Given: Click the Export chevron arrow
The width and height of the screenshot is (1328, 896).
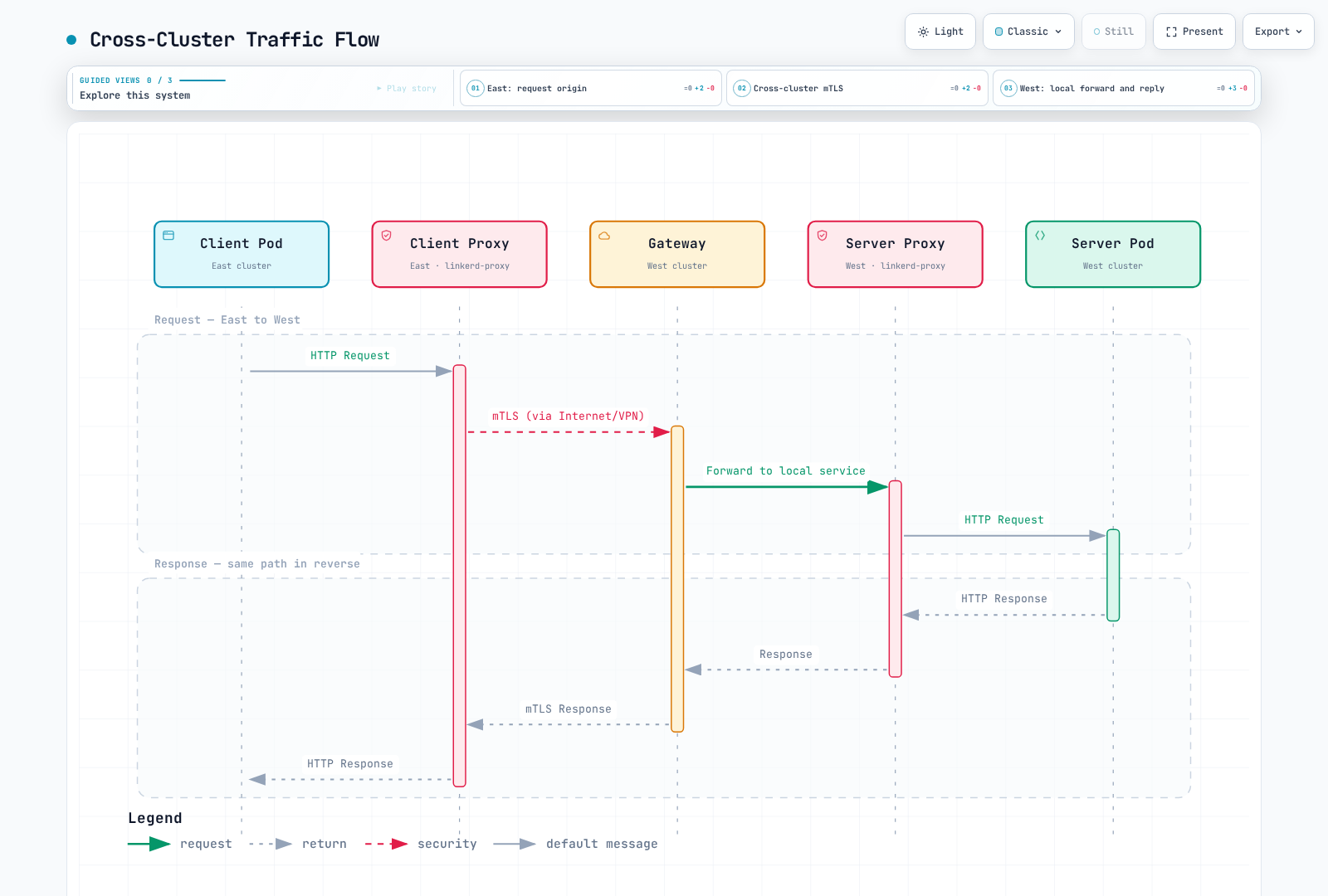Looking at the screenshot, I should pos(1299,32).
